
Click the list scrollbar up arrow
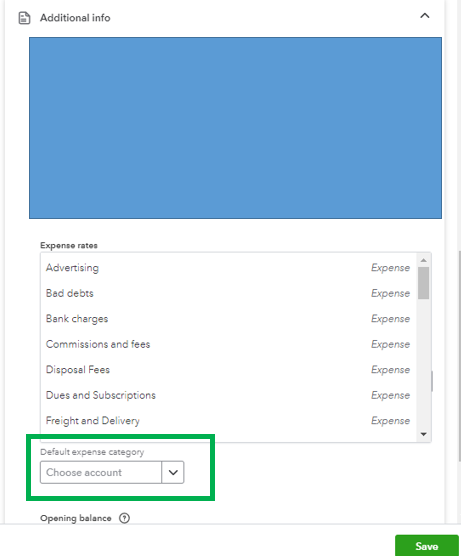(x=423, y=260)
